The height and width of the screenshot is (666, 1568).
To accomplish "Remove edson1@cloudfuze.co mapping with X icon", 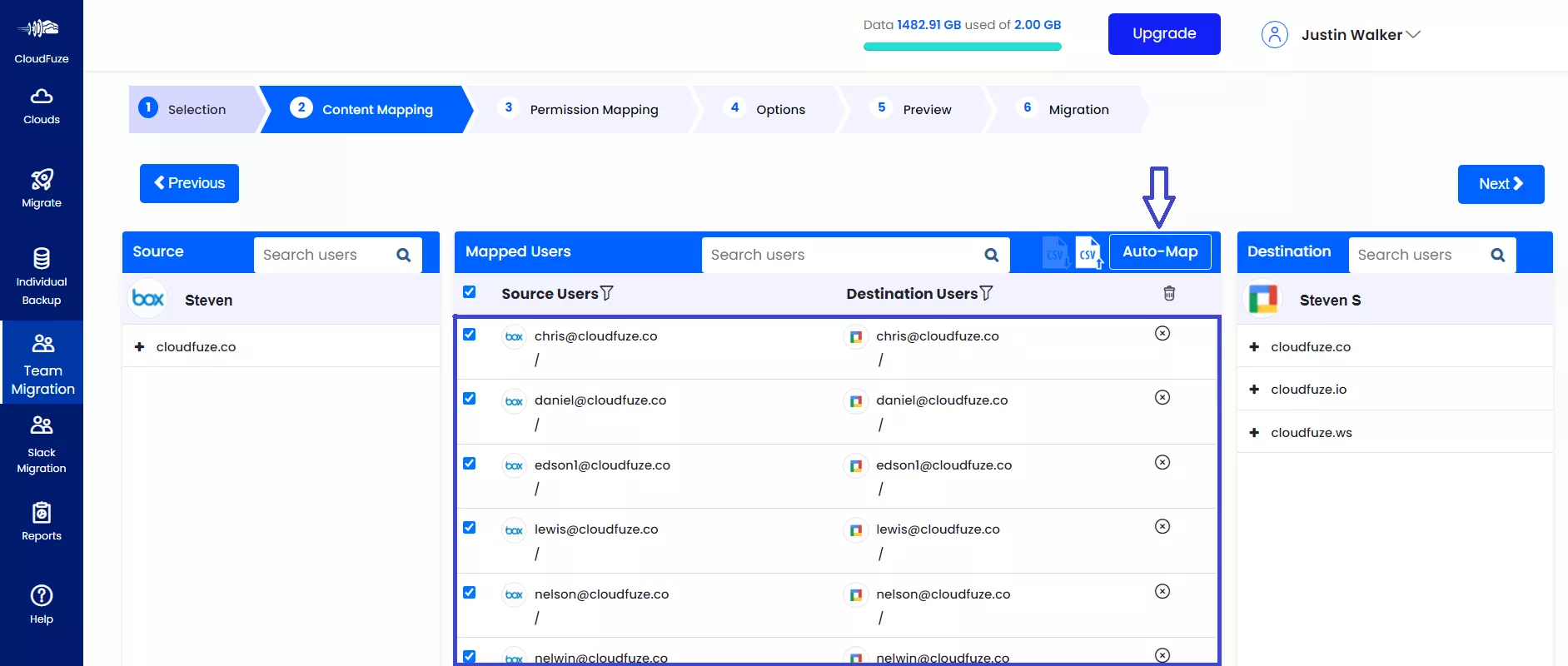I will [1162, 462].
